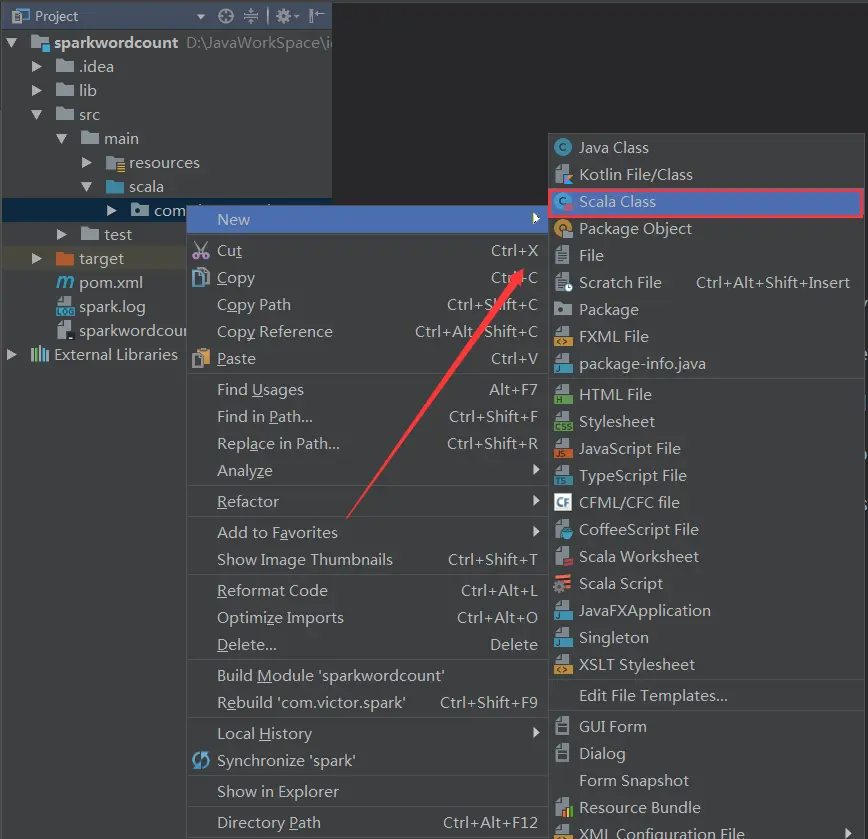Select Build Module 'sparkwordcount'
This screenshot has width=868, height=839.
point(367,676)
